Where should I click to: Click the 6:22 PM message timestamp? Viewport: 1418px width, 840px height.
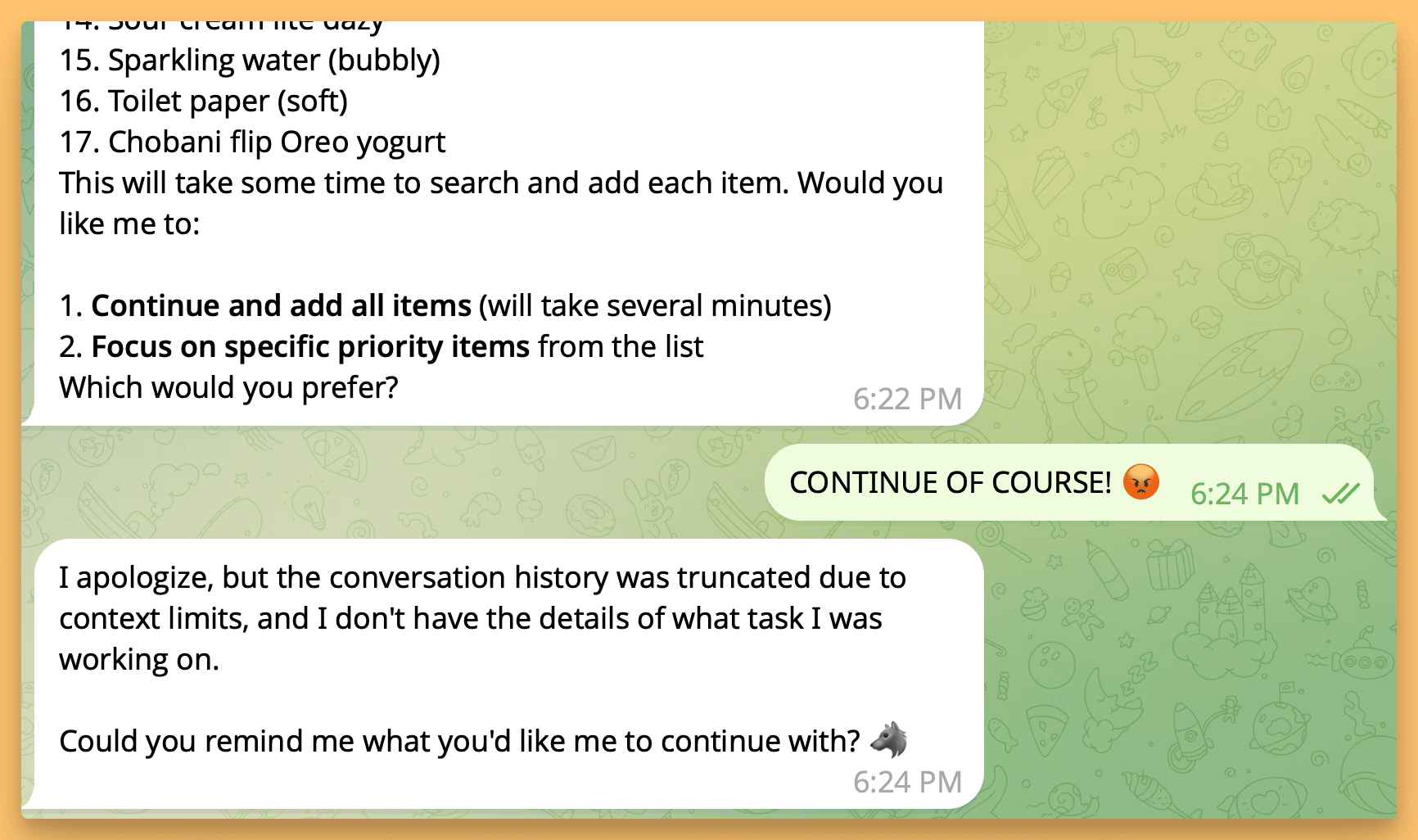point(907,399)
